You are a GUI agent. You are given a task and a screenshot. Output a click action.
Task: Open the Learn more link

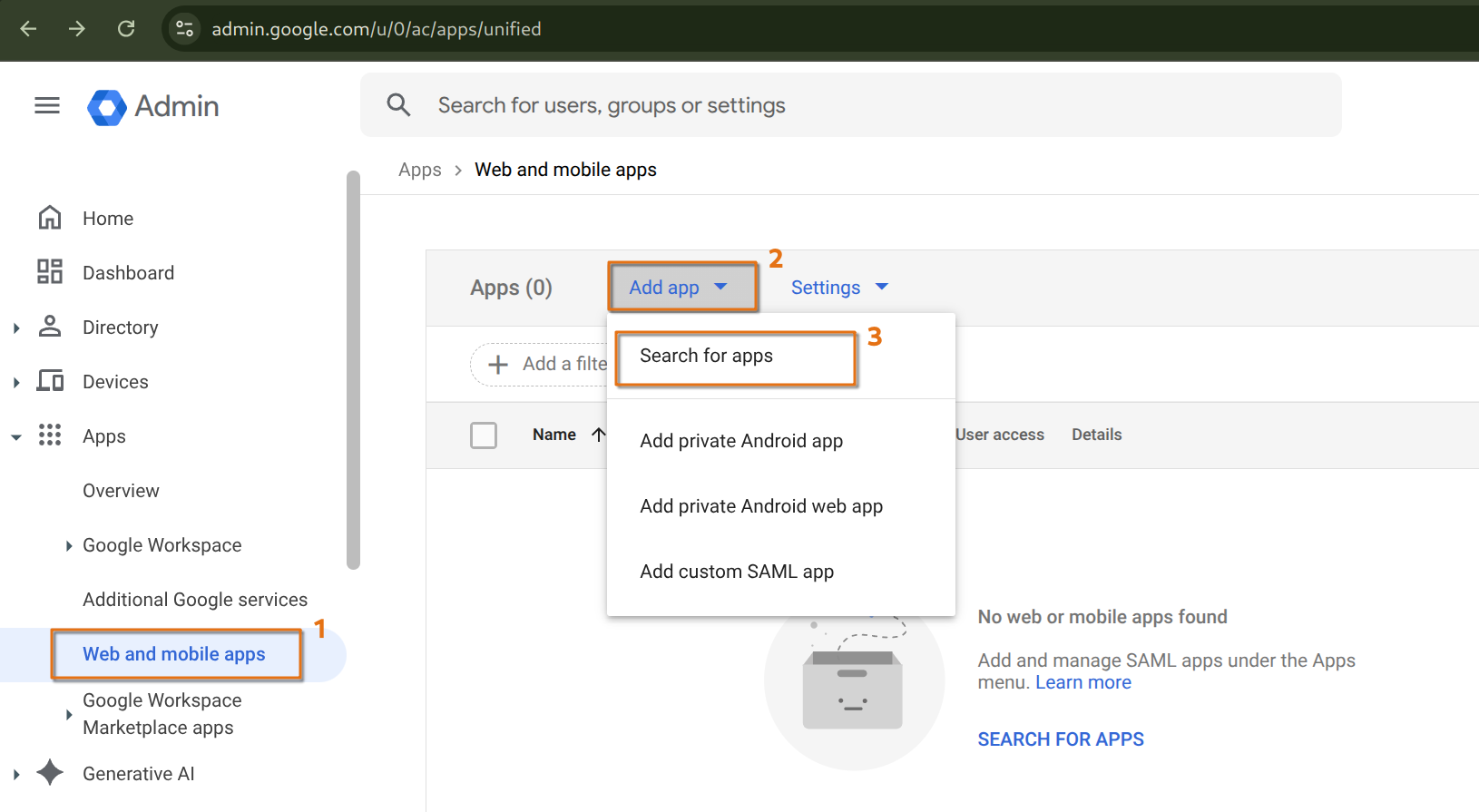(x=1083, y=682)
